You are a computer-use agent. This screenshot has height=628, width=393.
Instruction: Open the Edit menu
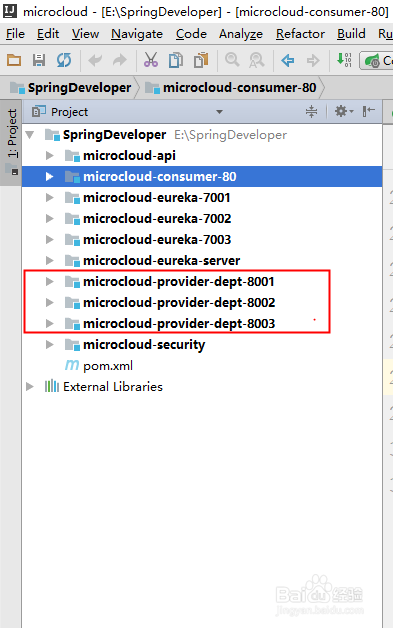pyautogui.click(x=48, y=34)
